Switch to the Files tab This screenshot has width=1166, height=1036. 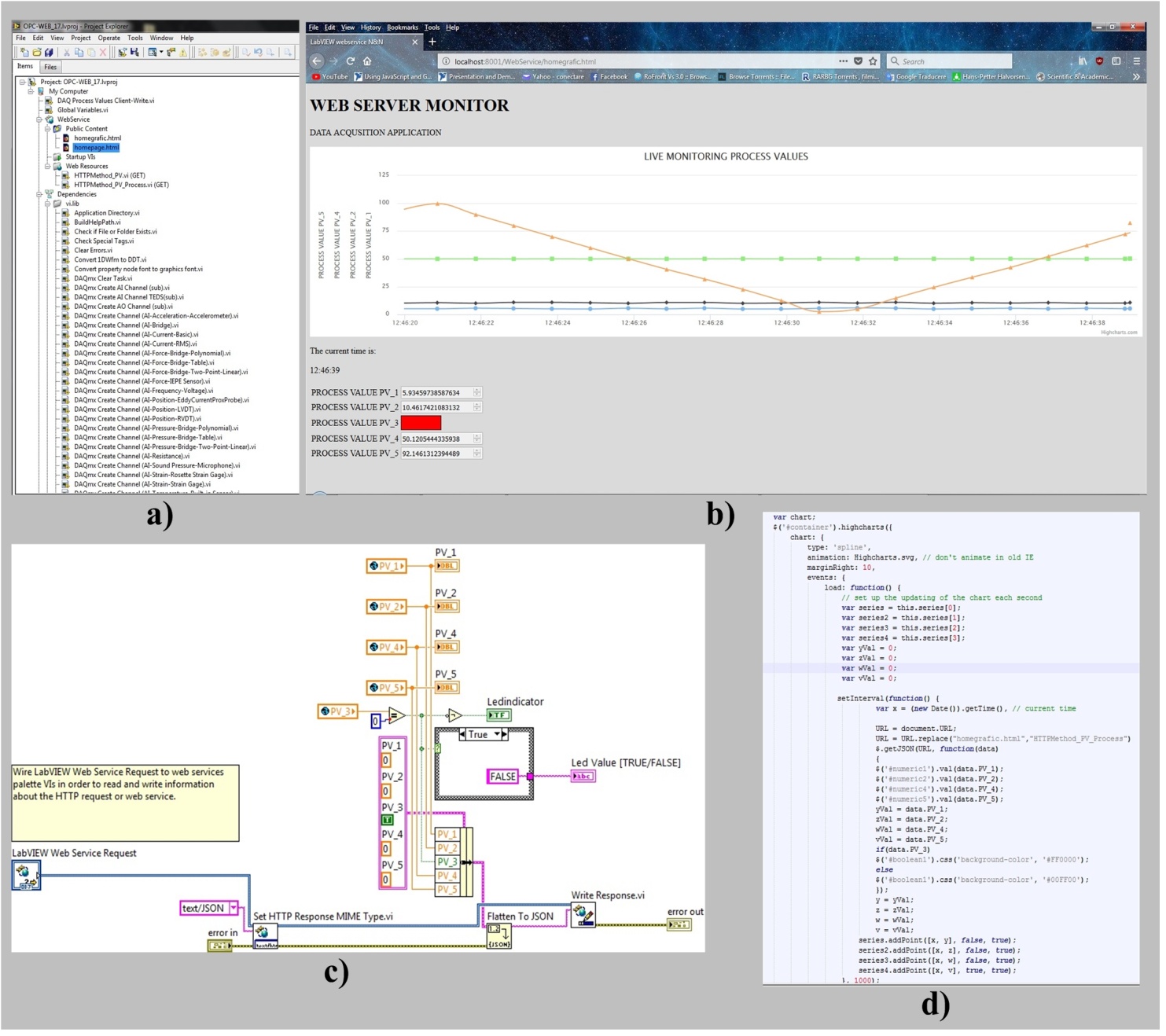[x=50, y=68]
